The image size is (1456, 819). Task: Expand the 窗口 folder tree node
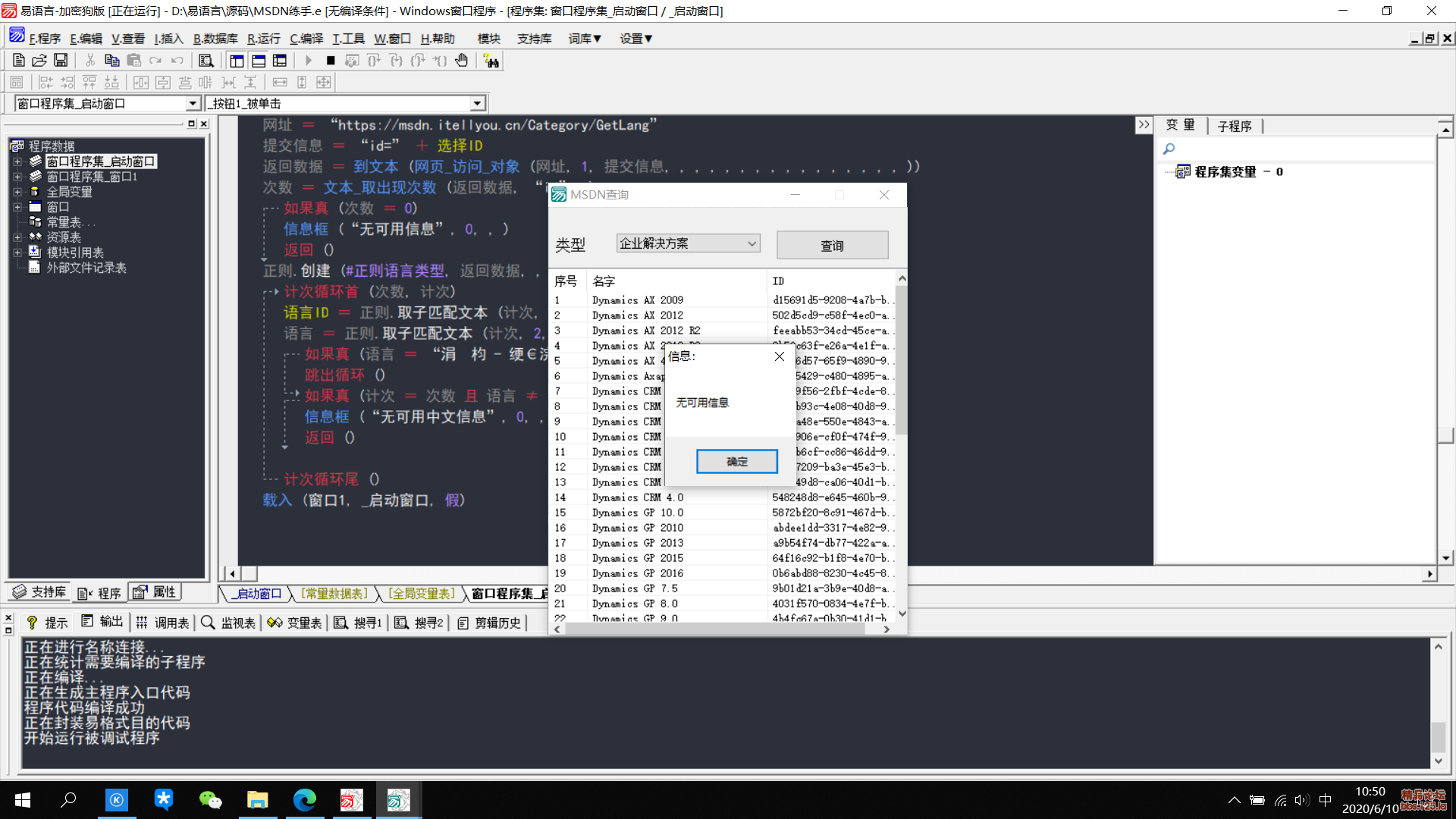pyautogui.click(x=17, y=207)
